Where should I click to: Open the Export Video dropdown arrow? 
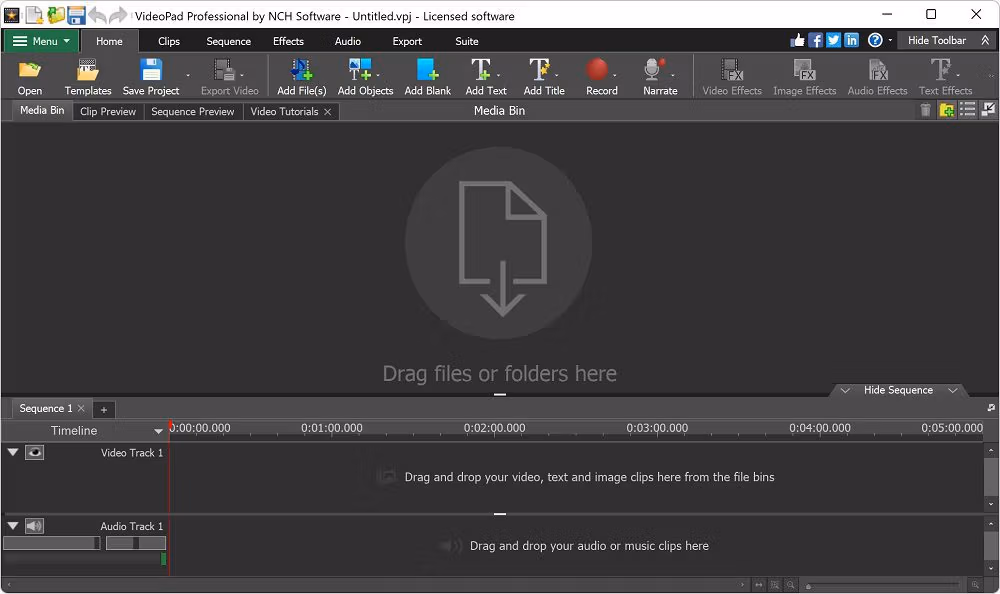point(242,75)
